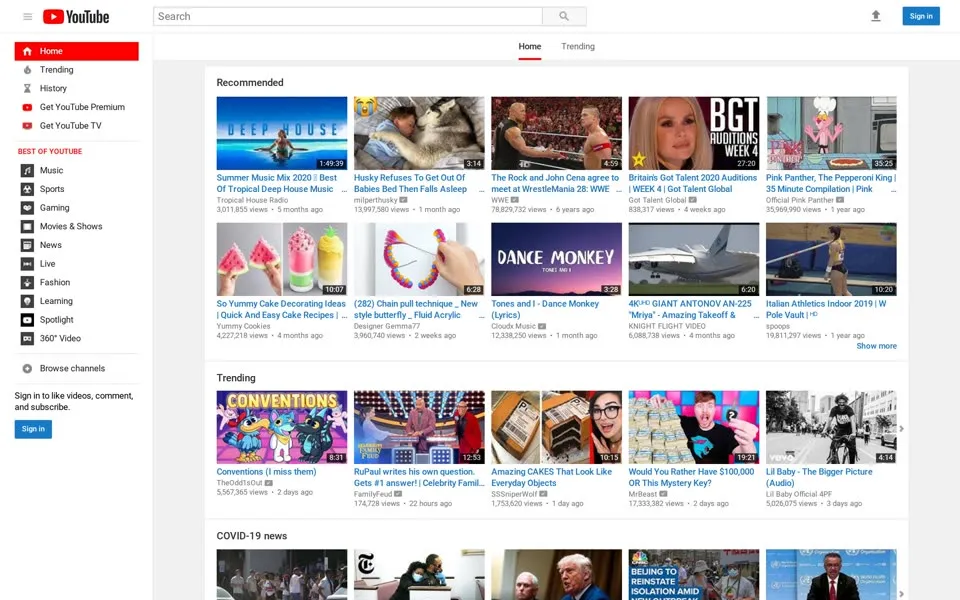
Task: Open The Rock and John Cena thumbnail
Action: click(556, 133)
